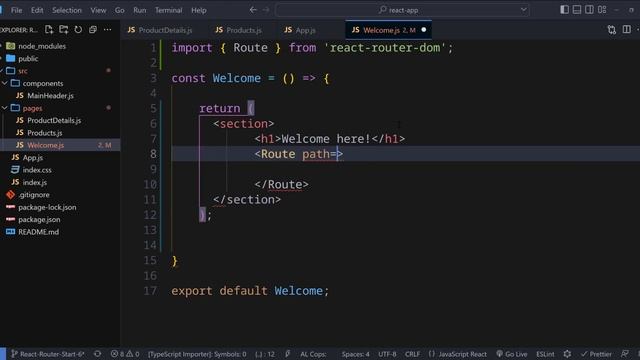This screenshot has width=640, height=360.
Task: Click the CRLF end-of-line selector
Action: point(412,354)
